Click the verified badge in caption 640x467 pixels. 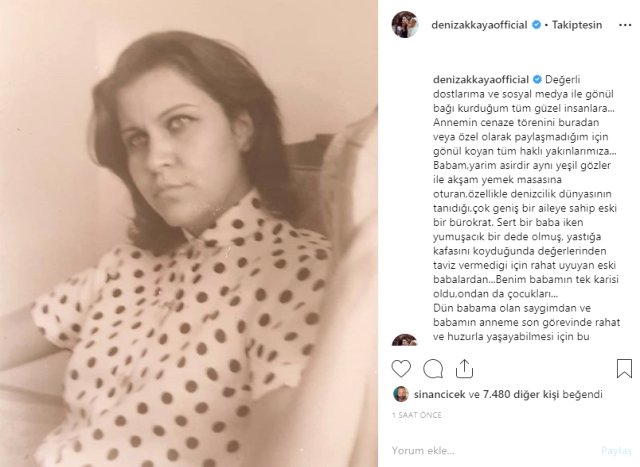537,80
